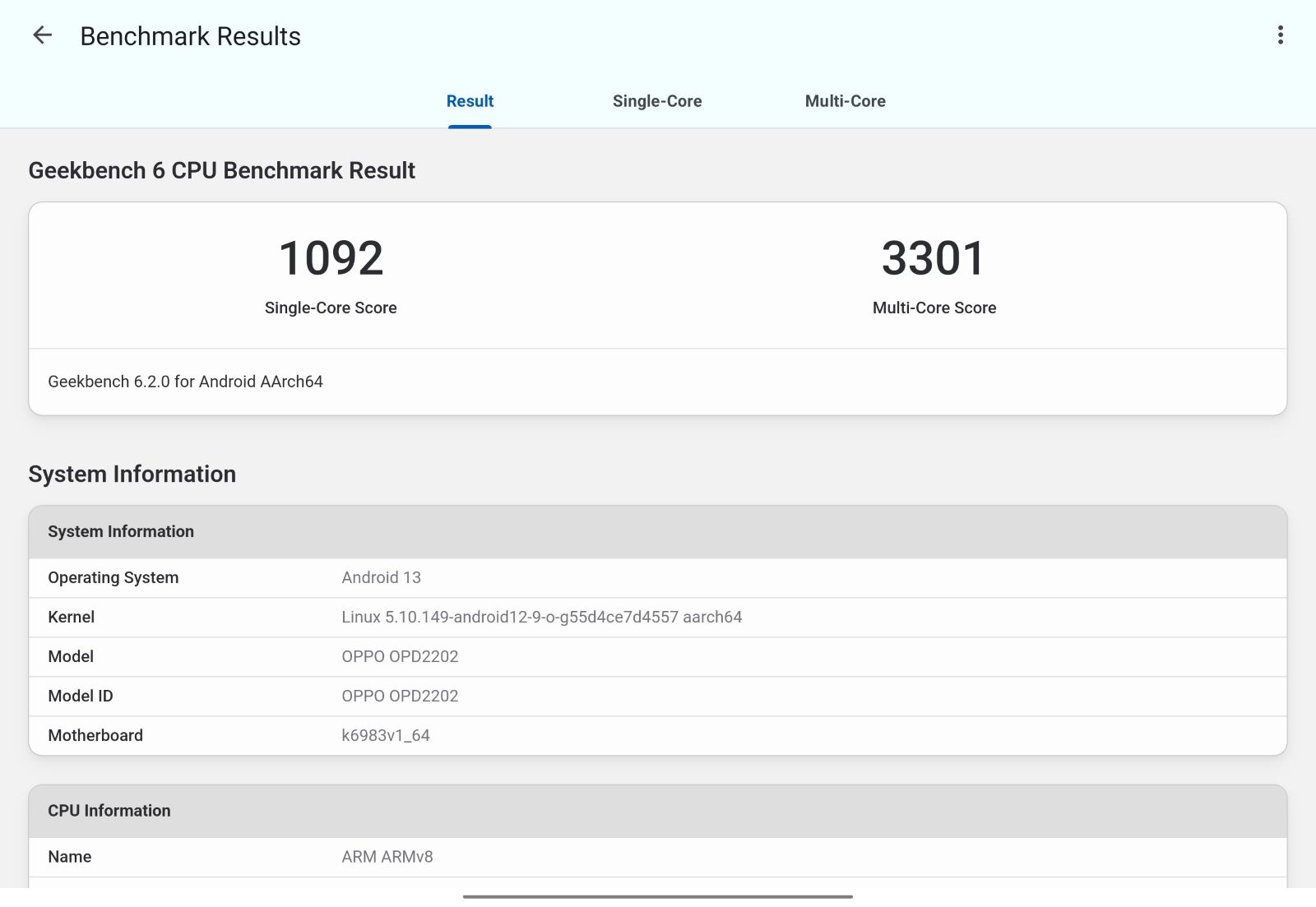Select the ARM ARMv8 CPU name value

(387, 857)
